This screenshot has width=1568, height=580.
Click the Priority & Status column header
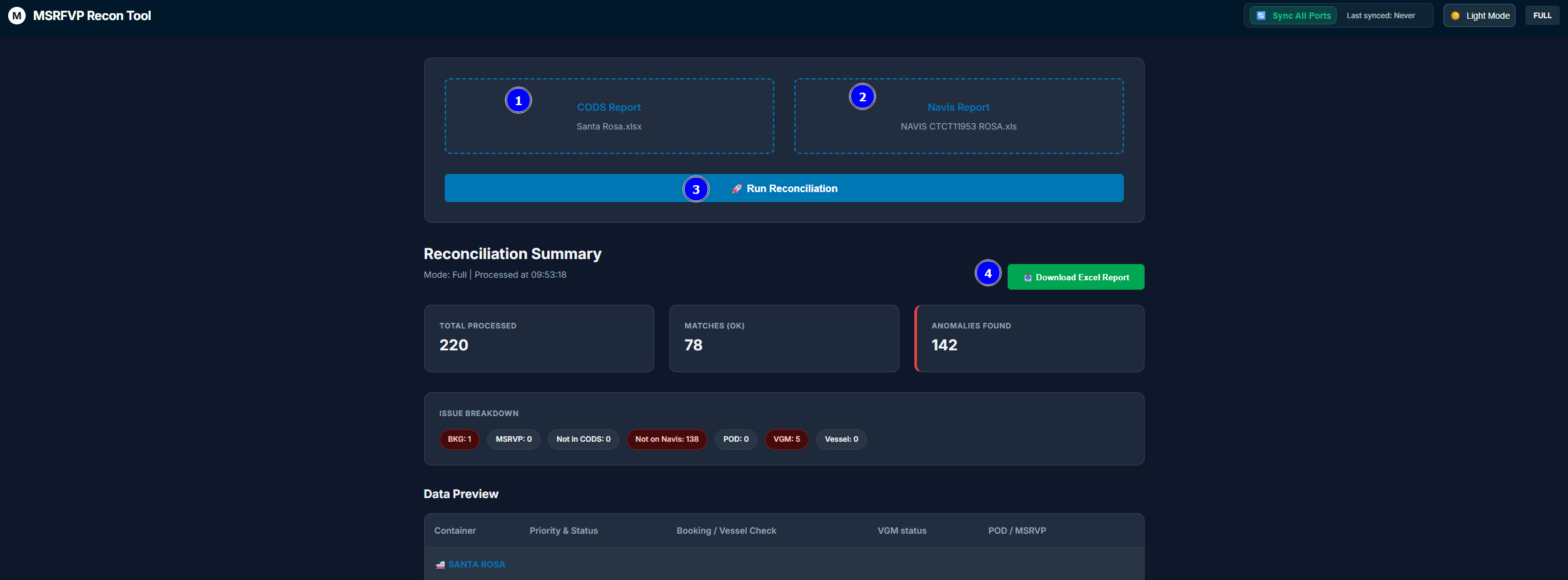pos(564,531)
